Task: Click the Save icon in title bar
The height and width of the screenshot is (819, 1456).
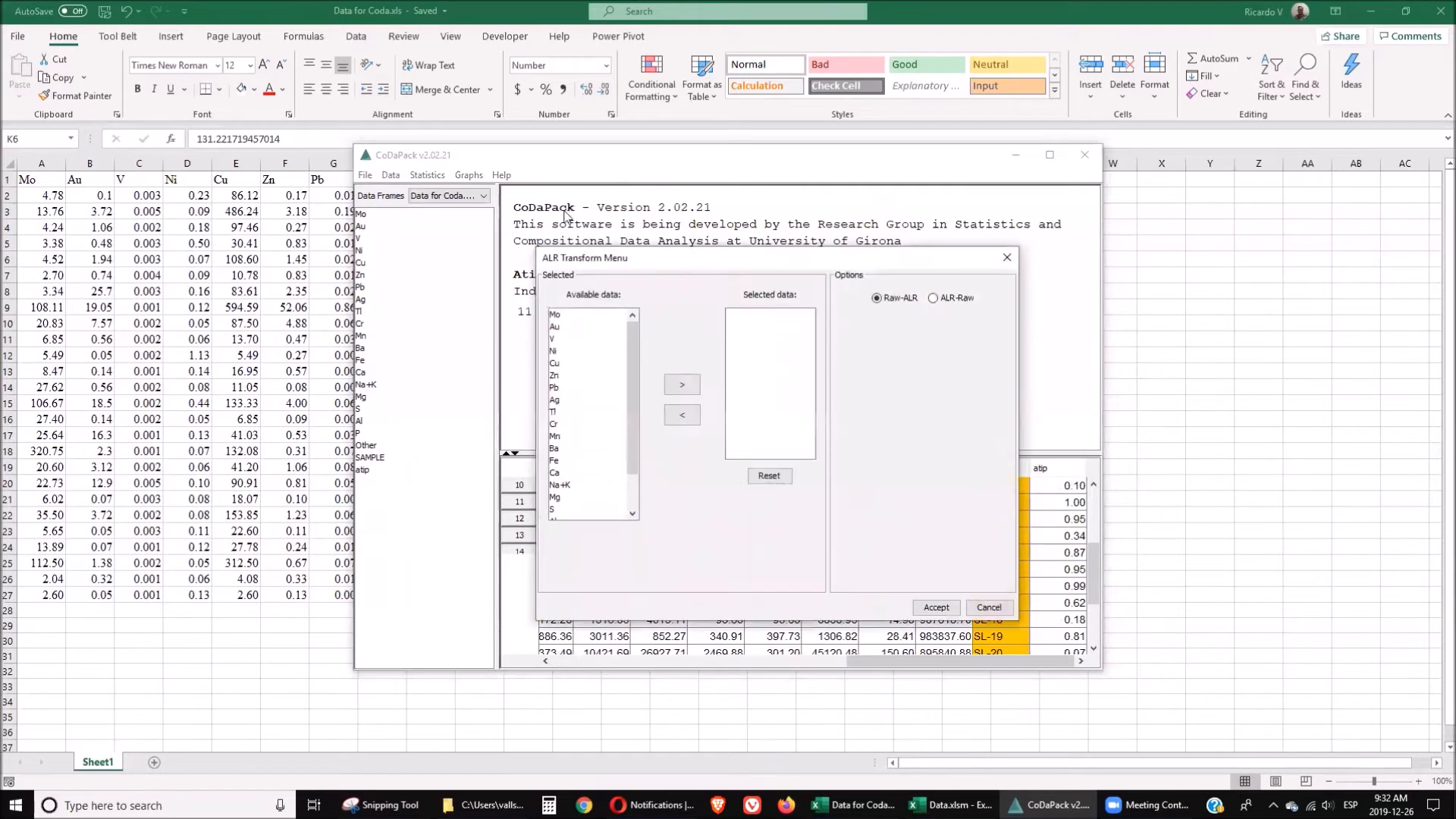Action: (x=105, y=11)
